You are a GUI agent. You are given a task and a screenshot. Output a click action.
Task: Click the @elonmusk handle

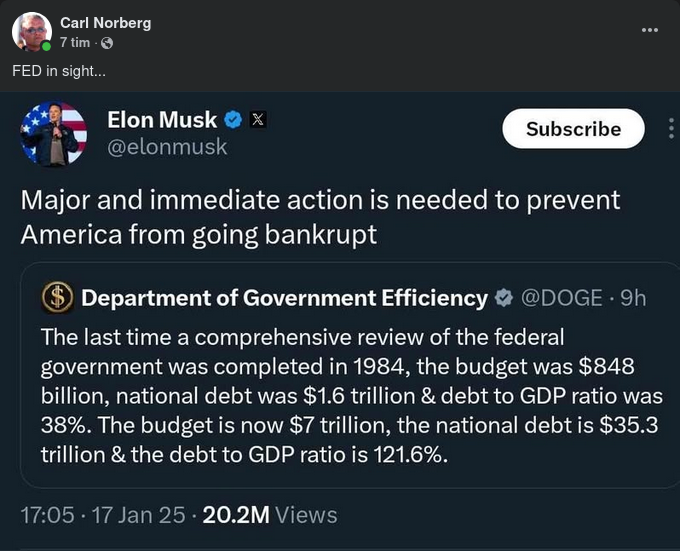(167, 147)
